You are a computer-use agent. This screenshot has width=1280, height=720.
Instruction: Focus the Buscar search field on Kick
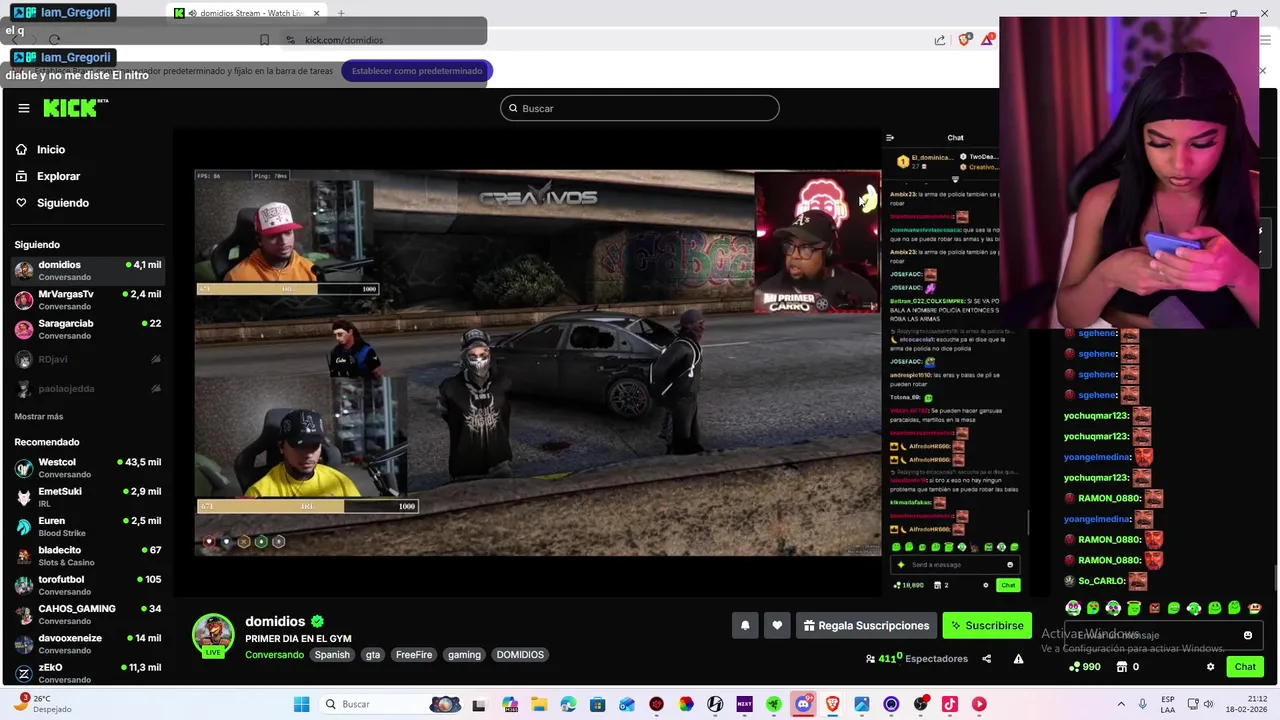pyautogui.click(x=640, y=108)
